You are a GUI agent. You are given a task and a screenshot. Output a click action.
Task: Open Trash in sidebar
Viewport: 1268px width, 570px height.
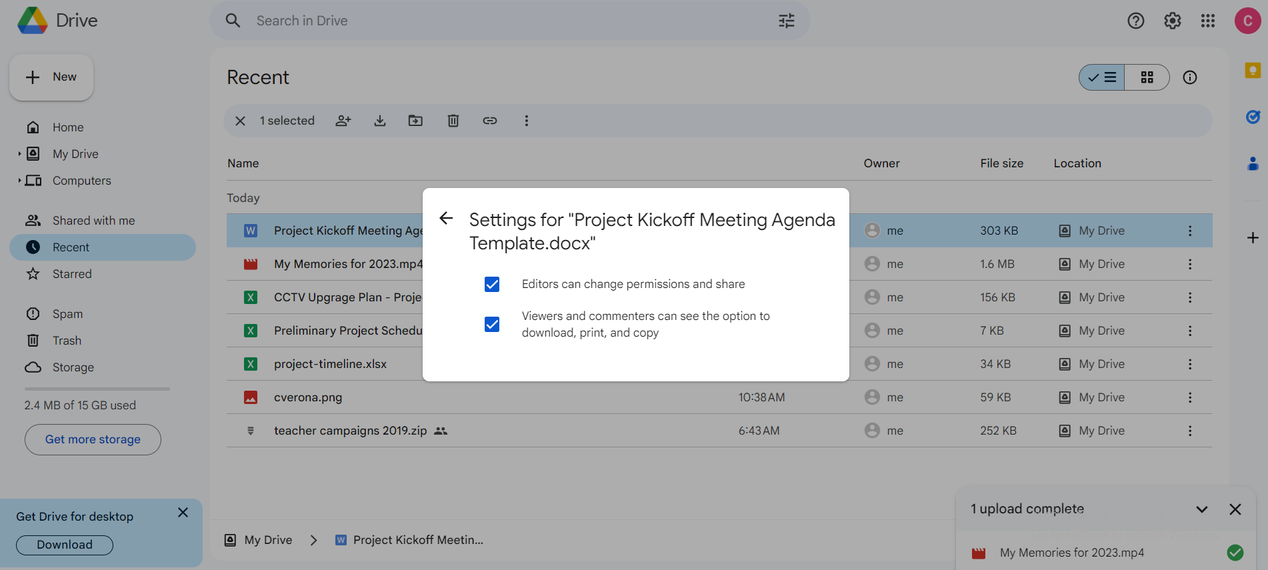tap(67, 341)
